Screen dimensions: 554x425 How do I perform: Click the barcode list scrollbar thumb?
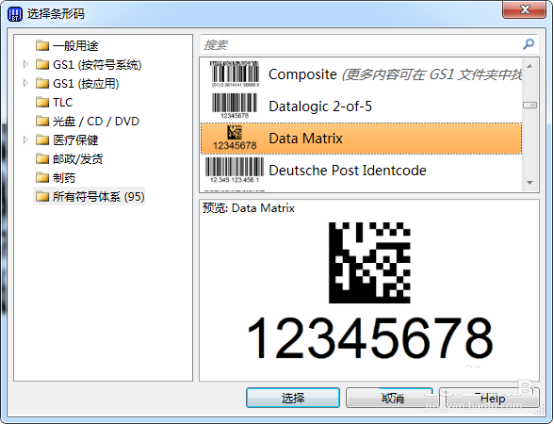click(530, 105)
